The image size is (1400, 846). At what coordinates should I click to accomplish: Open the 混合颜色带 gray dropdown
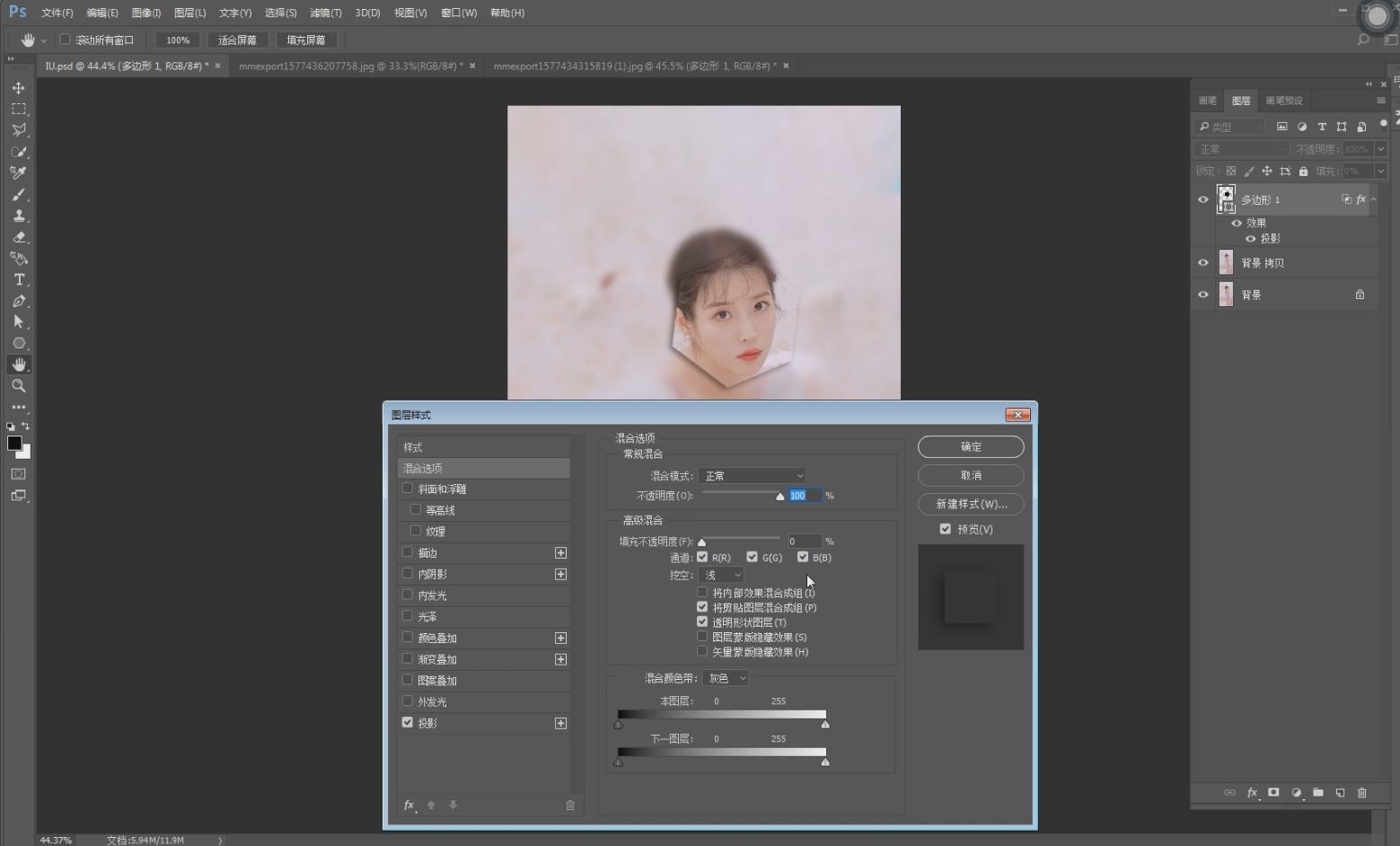[726, 678]
